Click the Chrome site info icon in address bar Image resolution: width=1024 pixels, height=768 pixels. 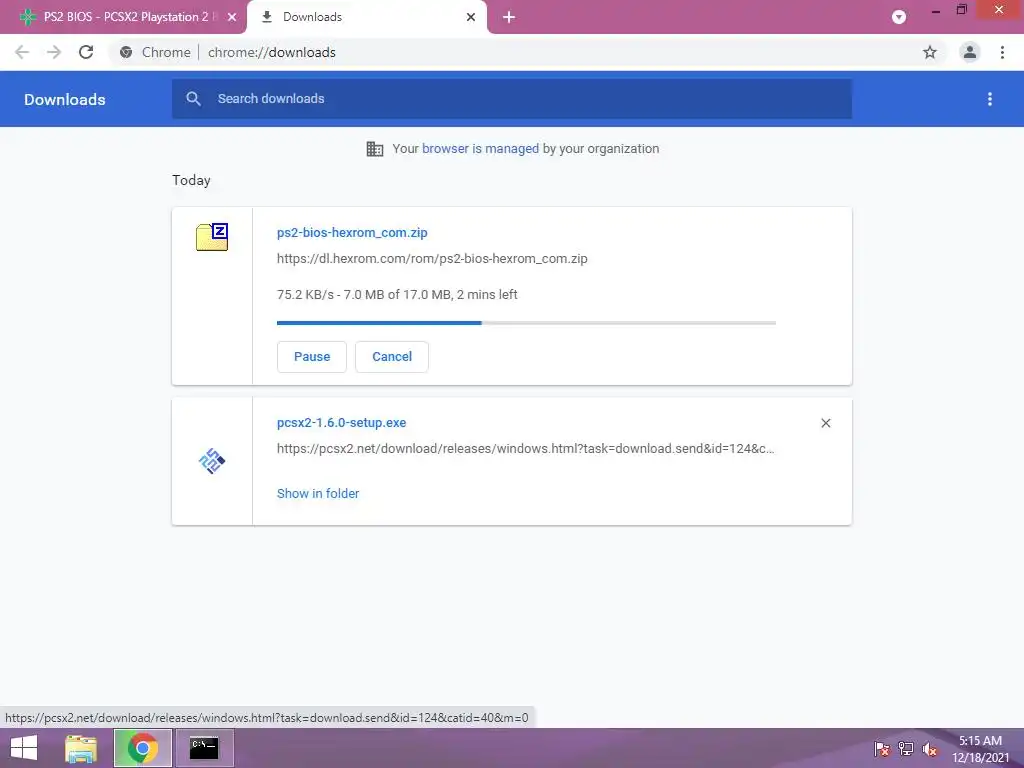[x=126, y=52]
